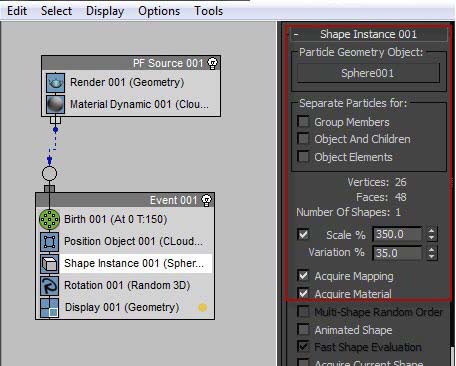Click the Vertices: 26 readout

coord(377,182)
